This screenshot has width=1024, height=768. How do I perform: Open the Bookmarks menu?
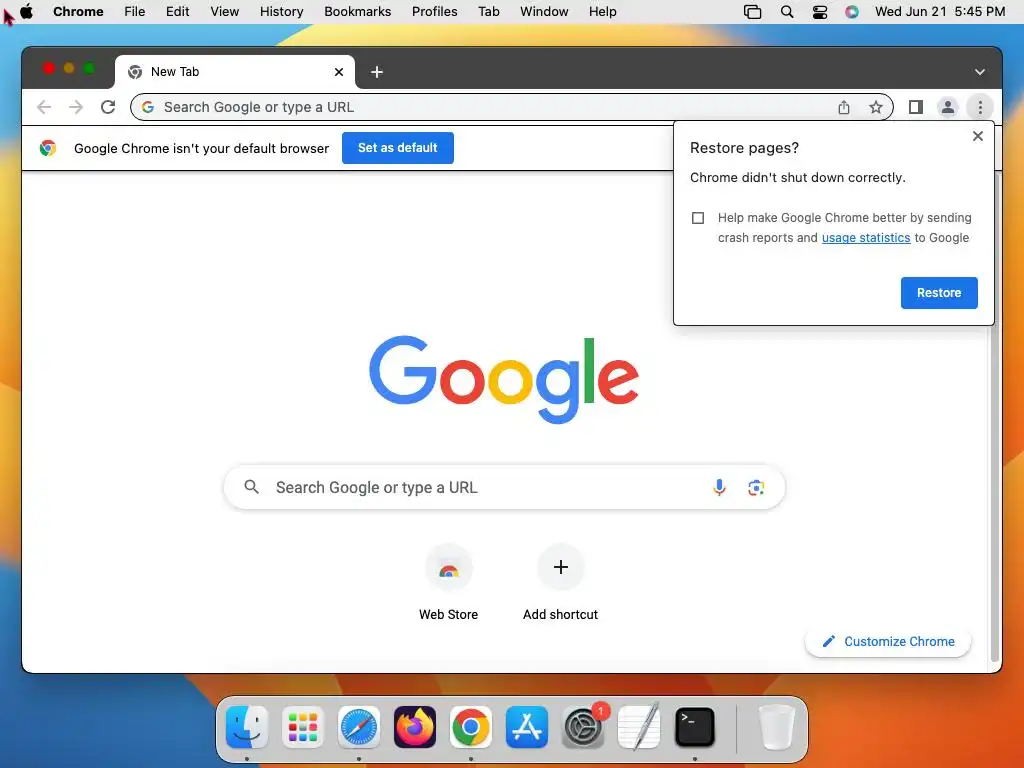357,12
